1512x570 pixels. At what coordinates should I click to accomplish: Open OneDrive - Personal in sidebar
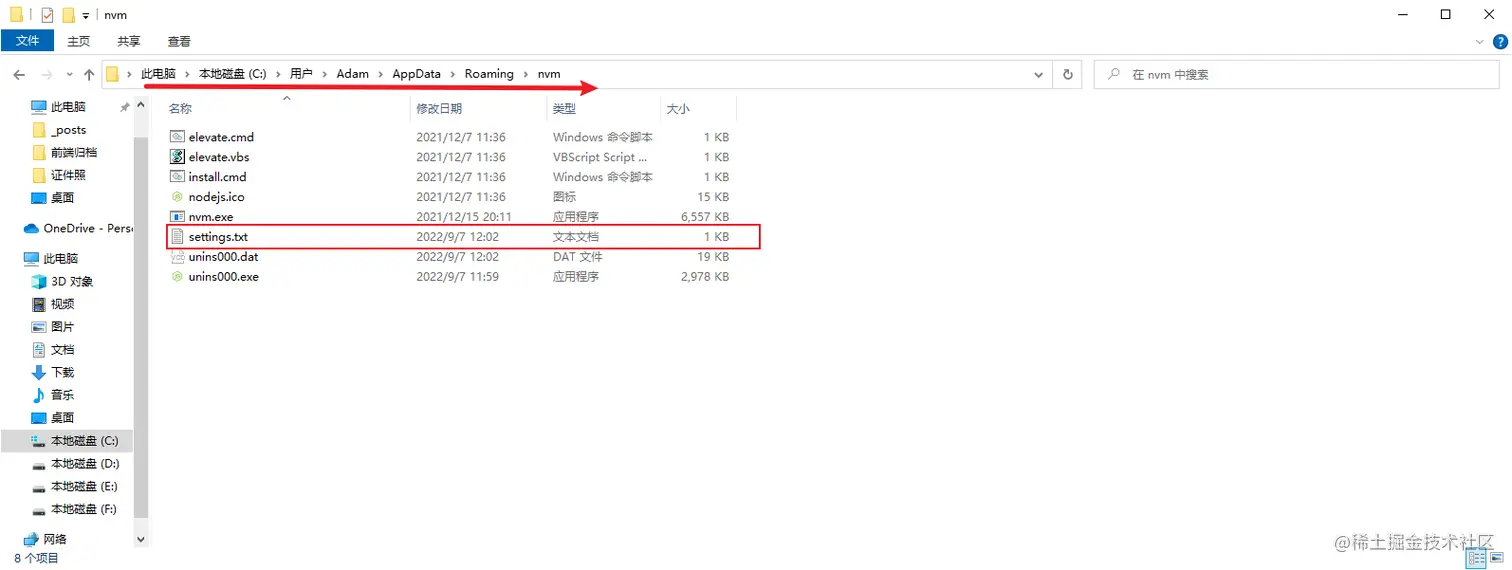pyautogui.click(x=78, y=228)
